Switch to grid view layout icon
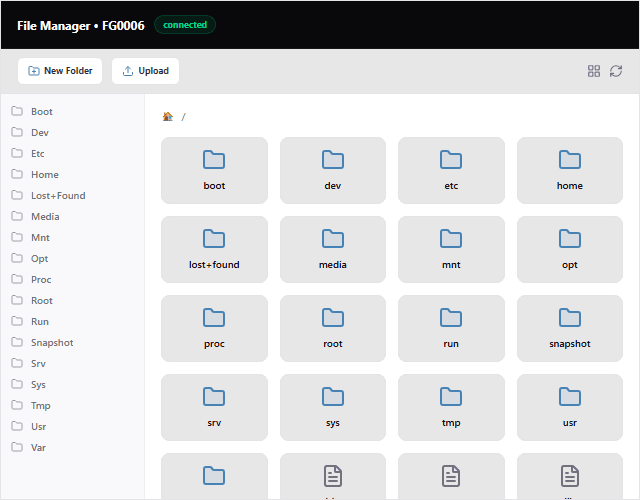 tap(594, 71)
